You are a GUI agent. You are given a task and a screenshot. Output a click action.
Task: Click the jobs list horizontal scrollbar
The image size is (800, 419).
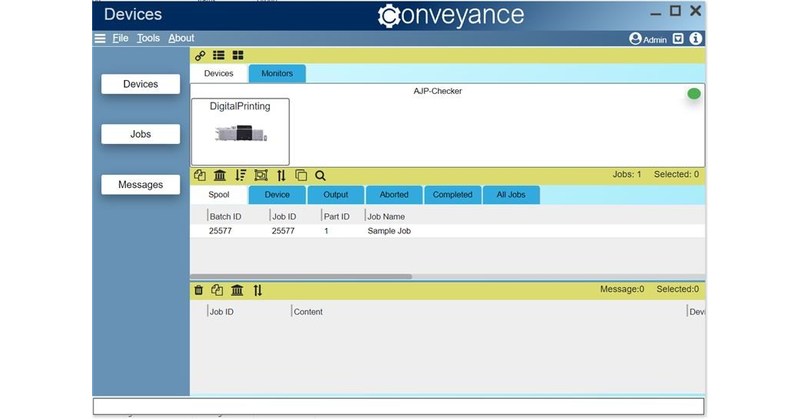pyautogui.click(x=301, y=277)
